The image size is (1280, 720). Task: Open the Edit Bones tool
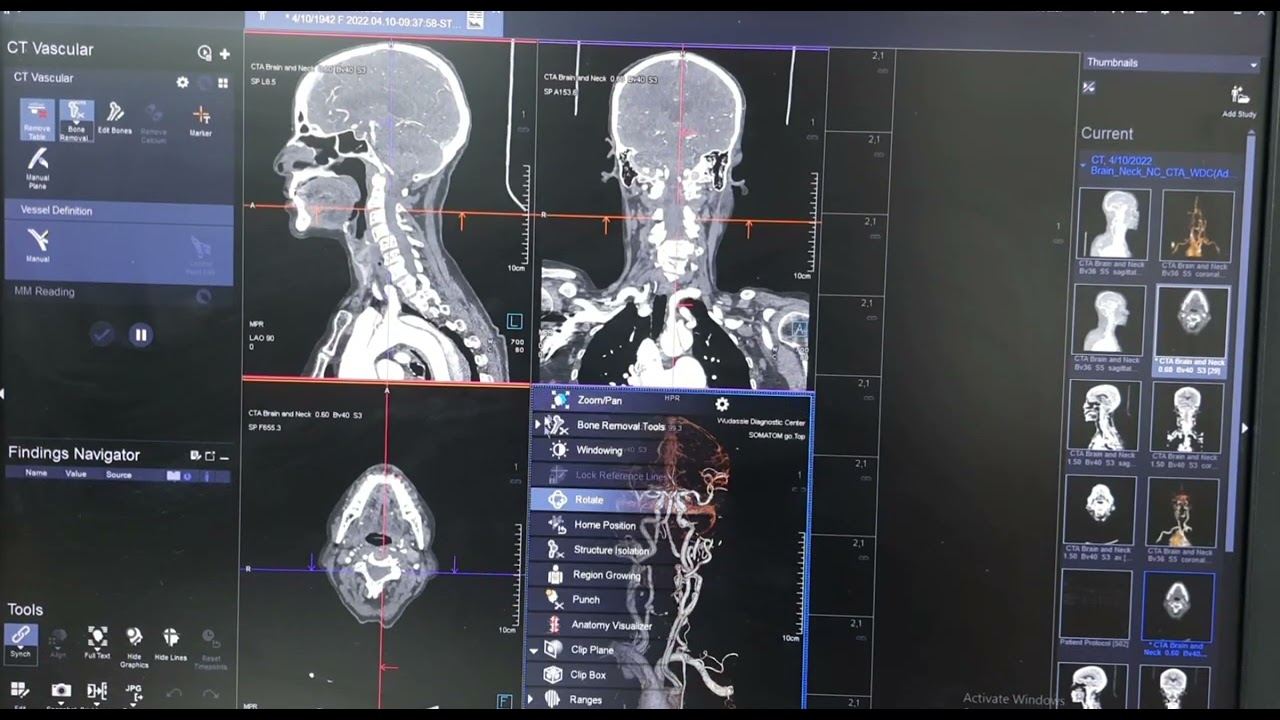point(115,118)
